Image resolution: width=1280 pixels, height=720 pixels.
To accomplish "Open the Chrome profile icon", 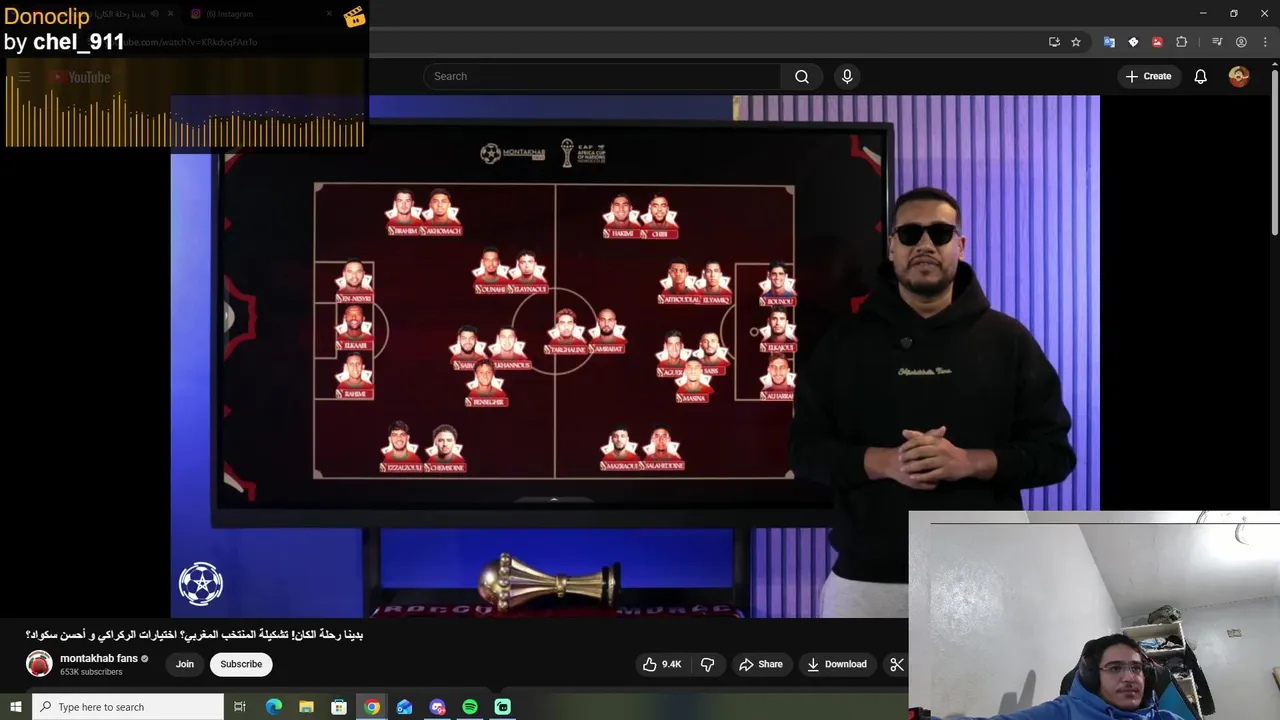I will pyautogui.click(x=1241, y=42).
